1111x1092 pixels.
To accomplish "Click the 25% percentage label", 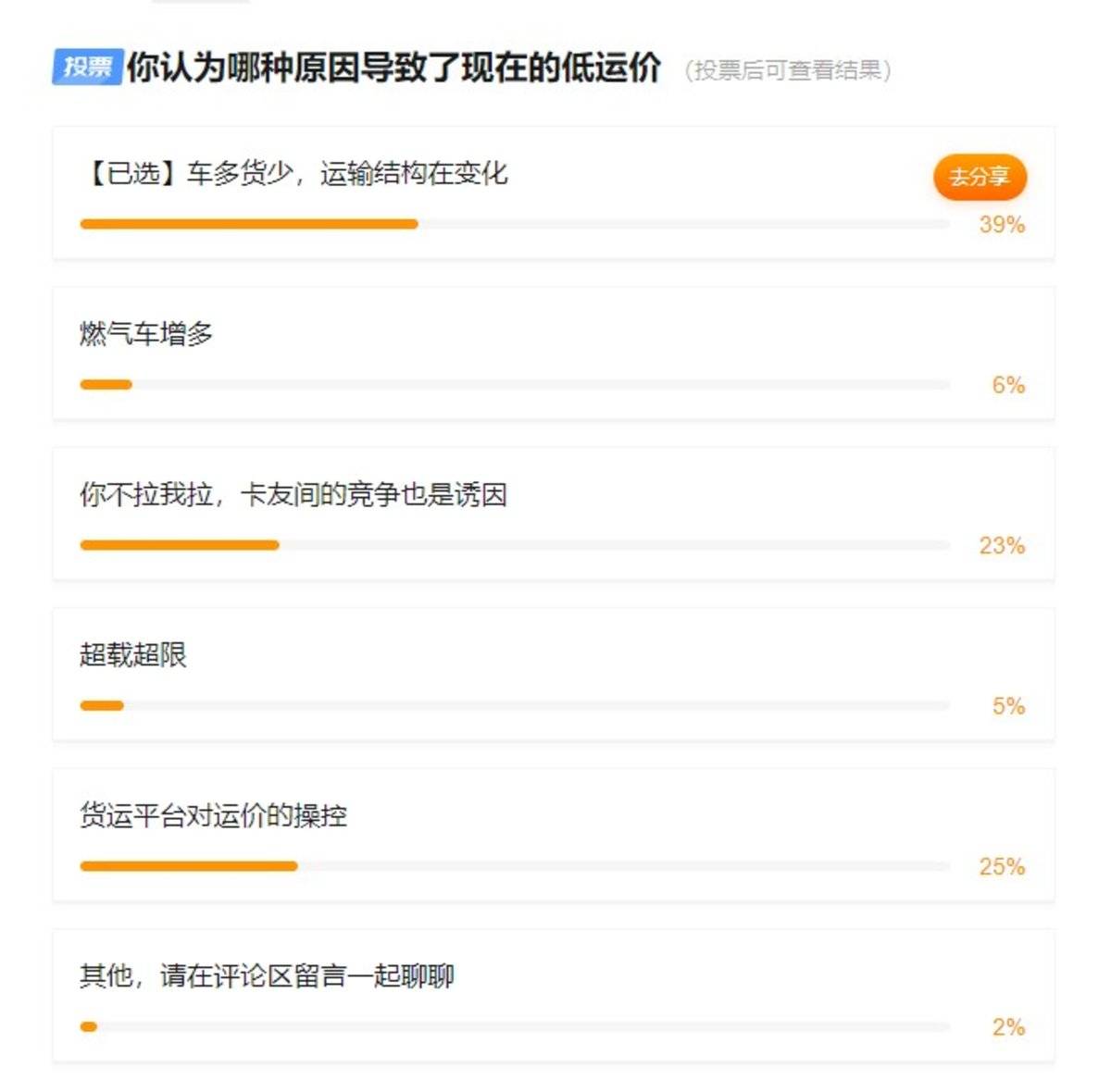I will [x=1002, y=867].
